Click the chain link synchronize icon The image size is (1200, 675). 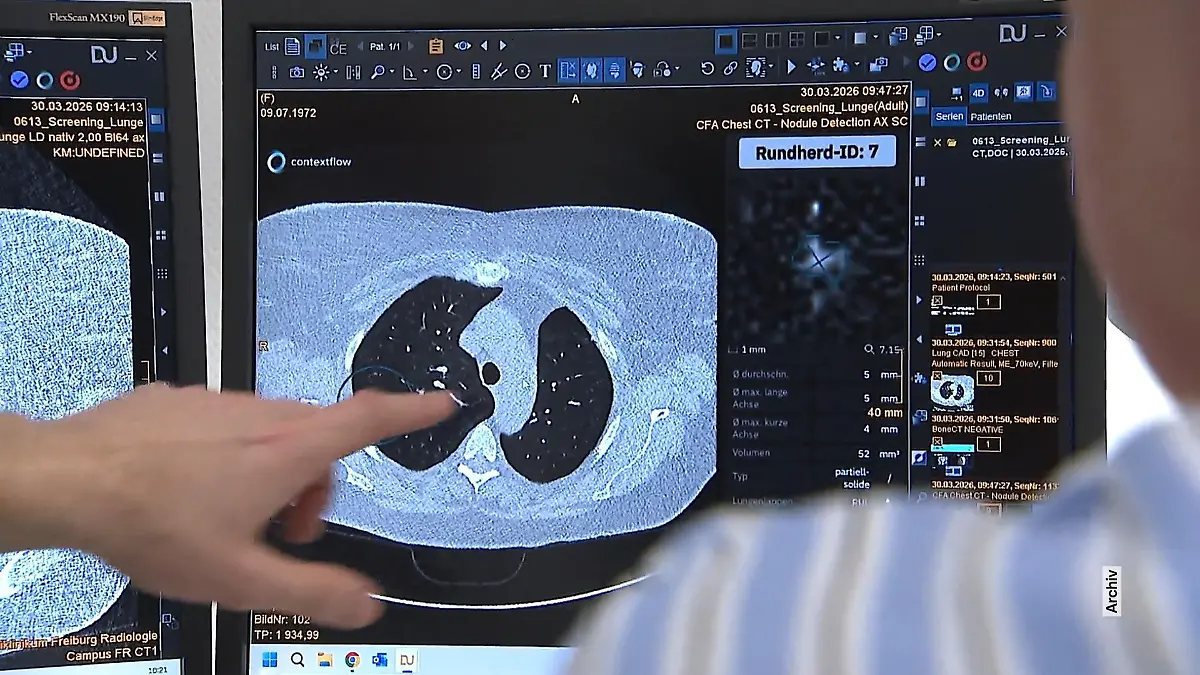coord(731,68)
